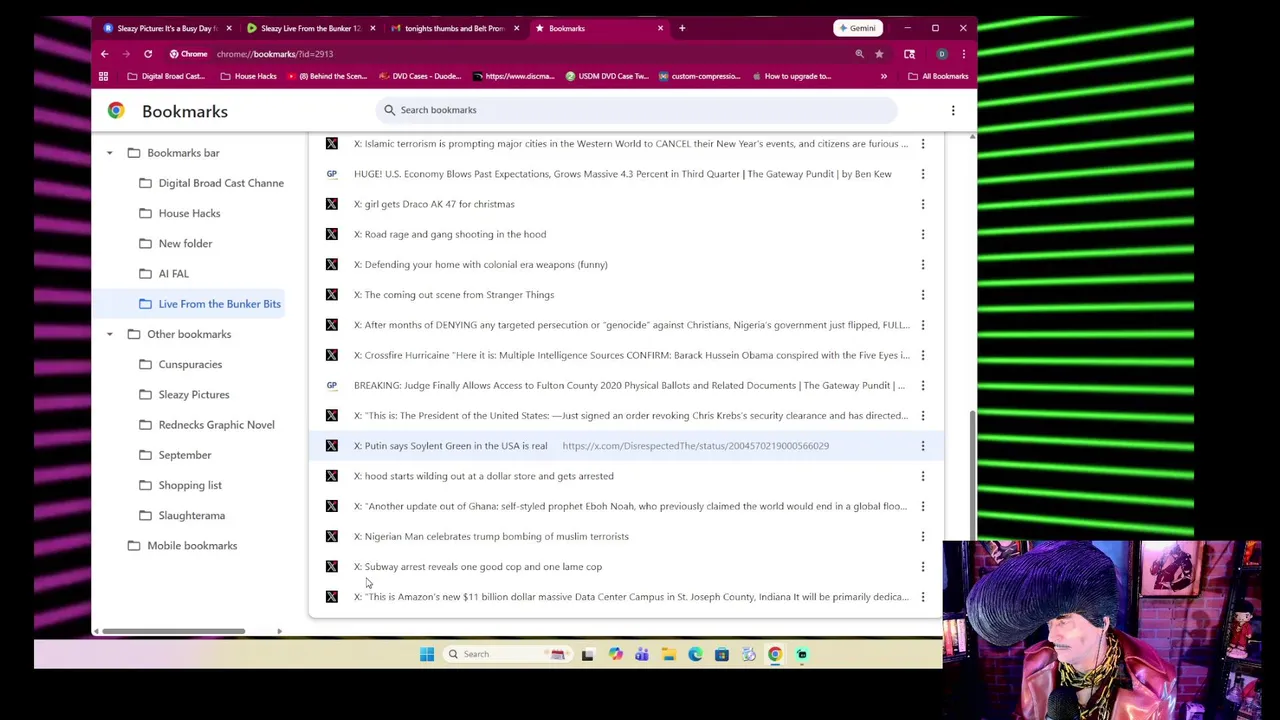This screenshot has height=720, width=1280.
Task: Open more actions for Draco AK 47 bookmark
Action: 923,204
